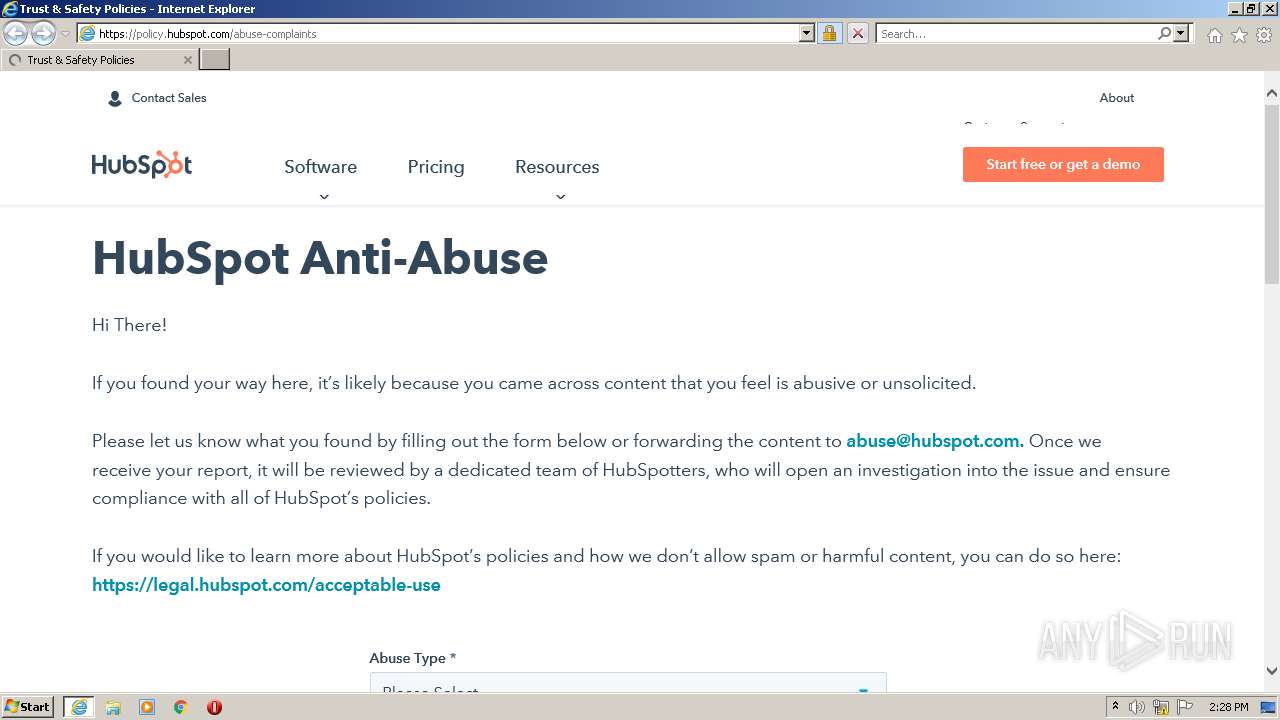
Task: Open legal.hubspot.com acceptable-use link
Action: [266, 585]
